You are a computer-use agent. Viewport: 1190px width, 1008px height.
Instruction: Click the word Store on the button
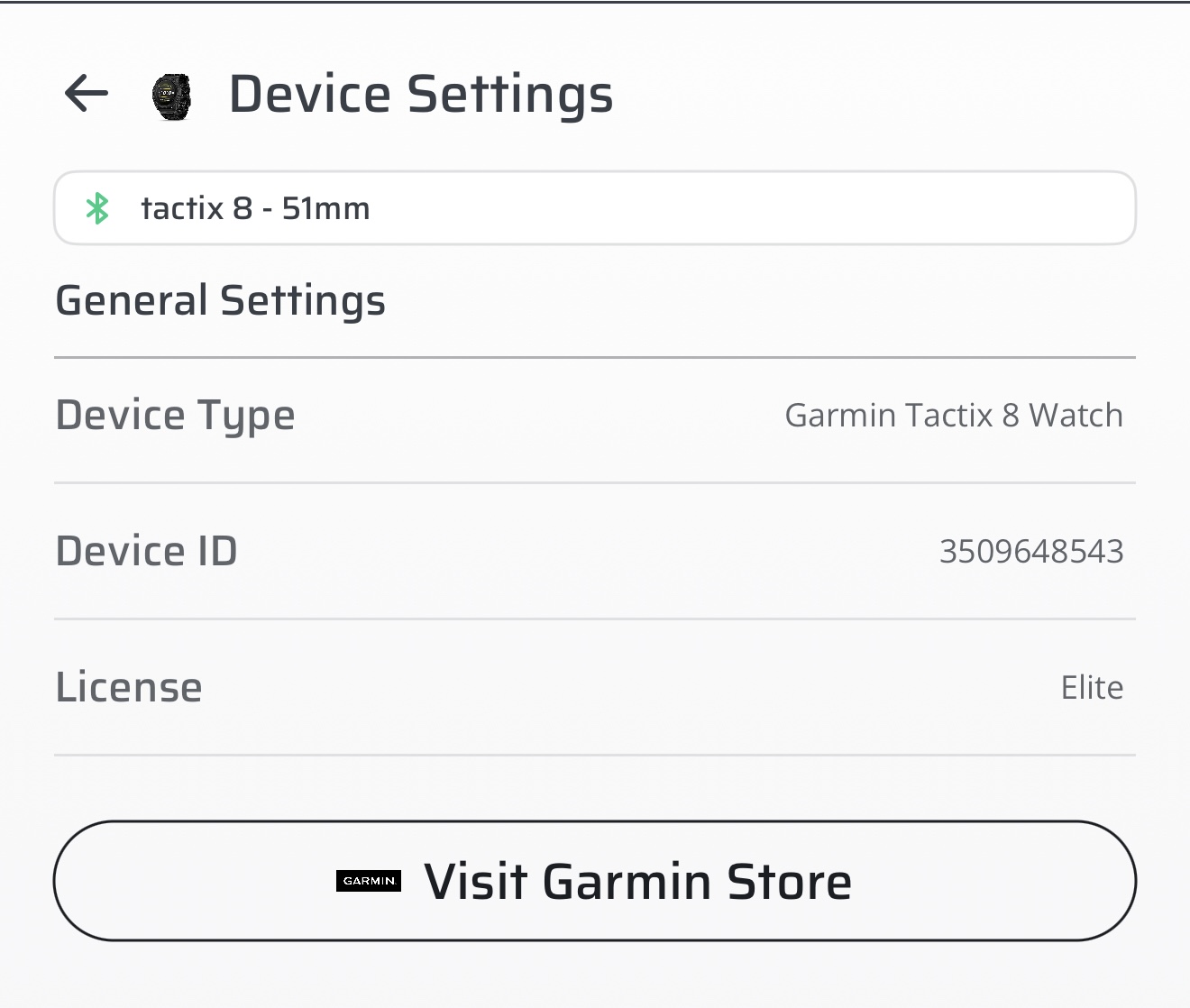(x=789, y=882)
